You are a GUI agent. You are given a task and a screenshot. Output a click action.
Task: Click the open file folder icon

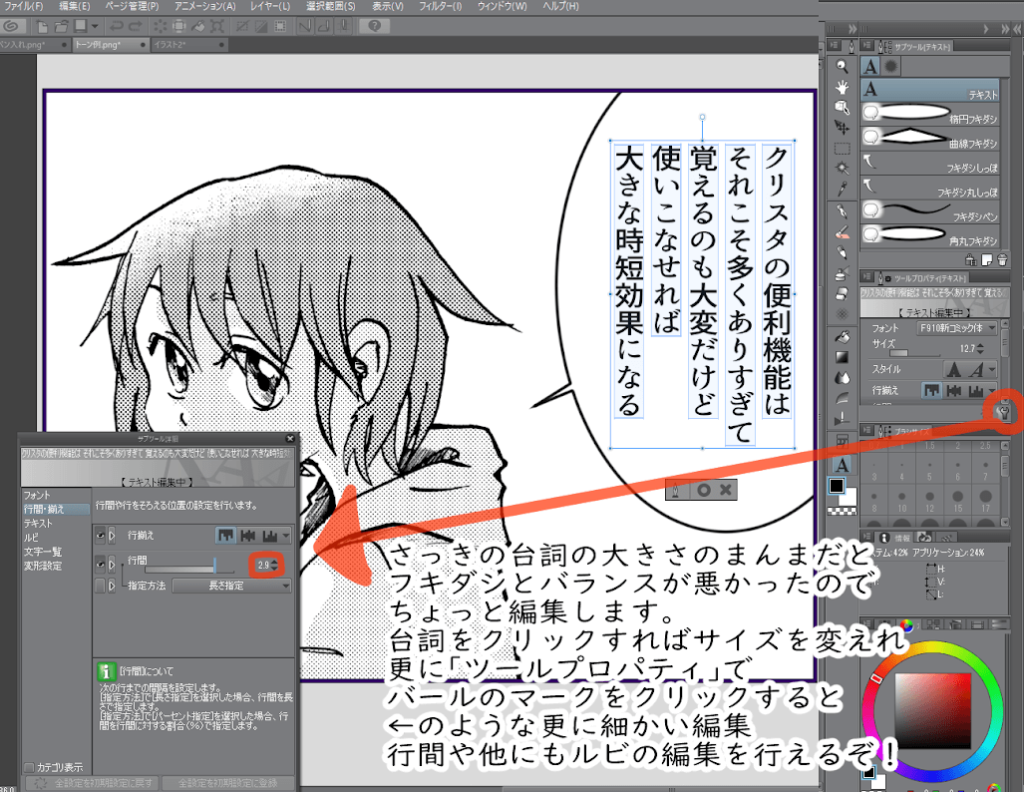(x=61, y=26)
